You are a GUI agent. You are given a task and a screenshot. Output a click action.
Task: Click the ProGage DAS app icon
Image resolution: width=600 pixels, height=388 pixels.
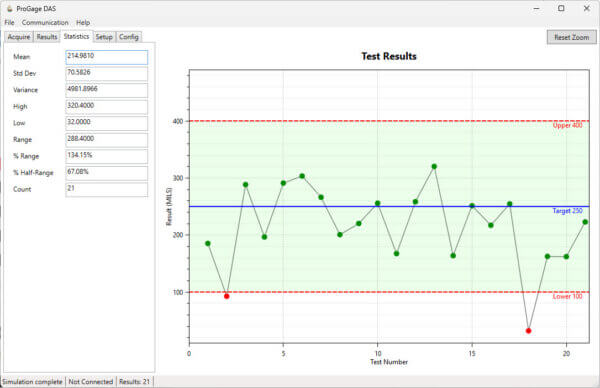click(10, 8)
